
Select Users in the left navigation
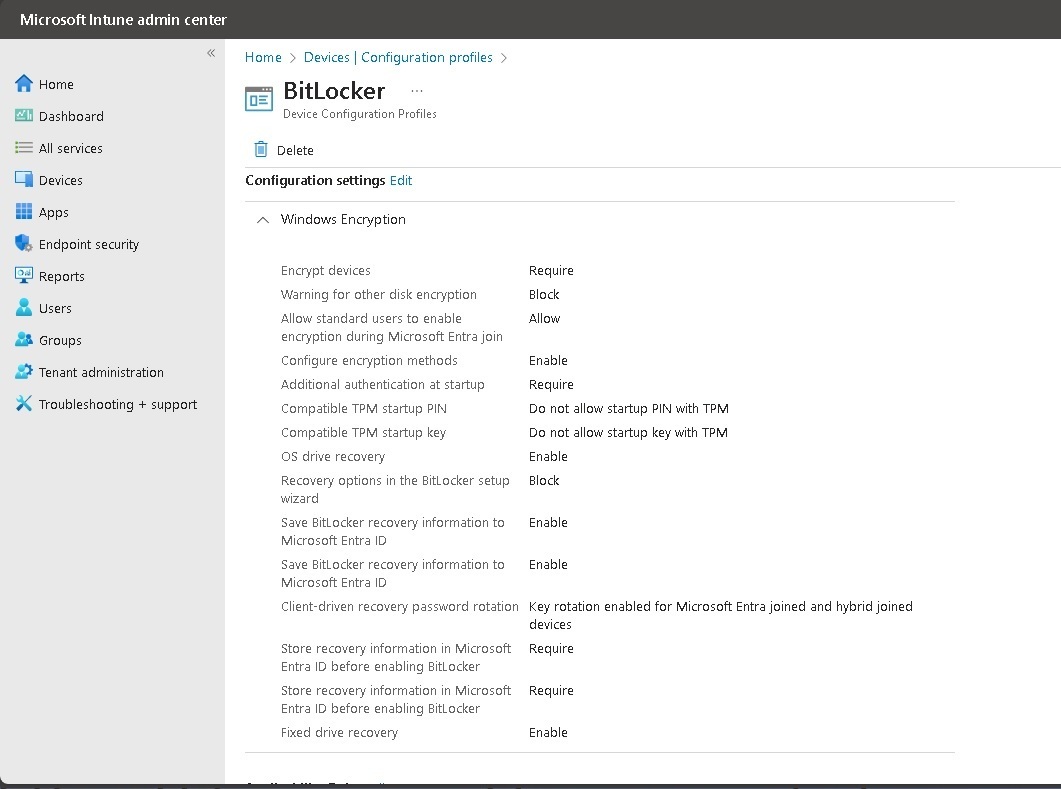(54, 308)
